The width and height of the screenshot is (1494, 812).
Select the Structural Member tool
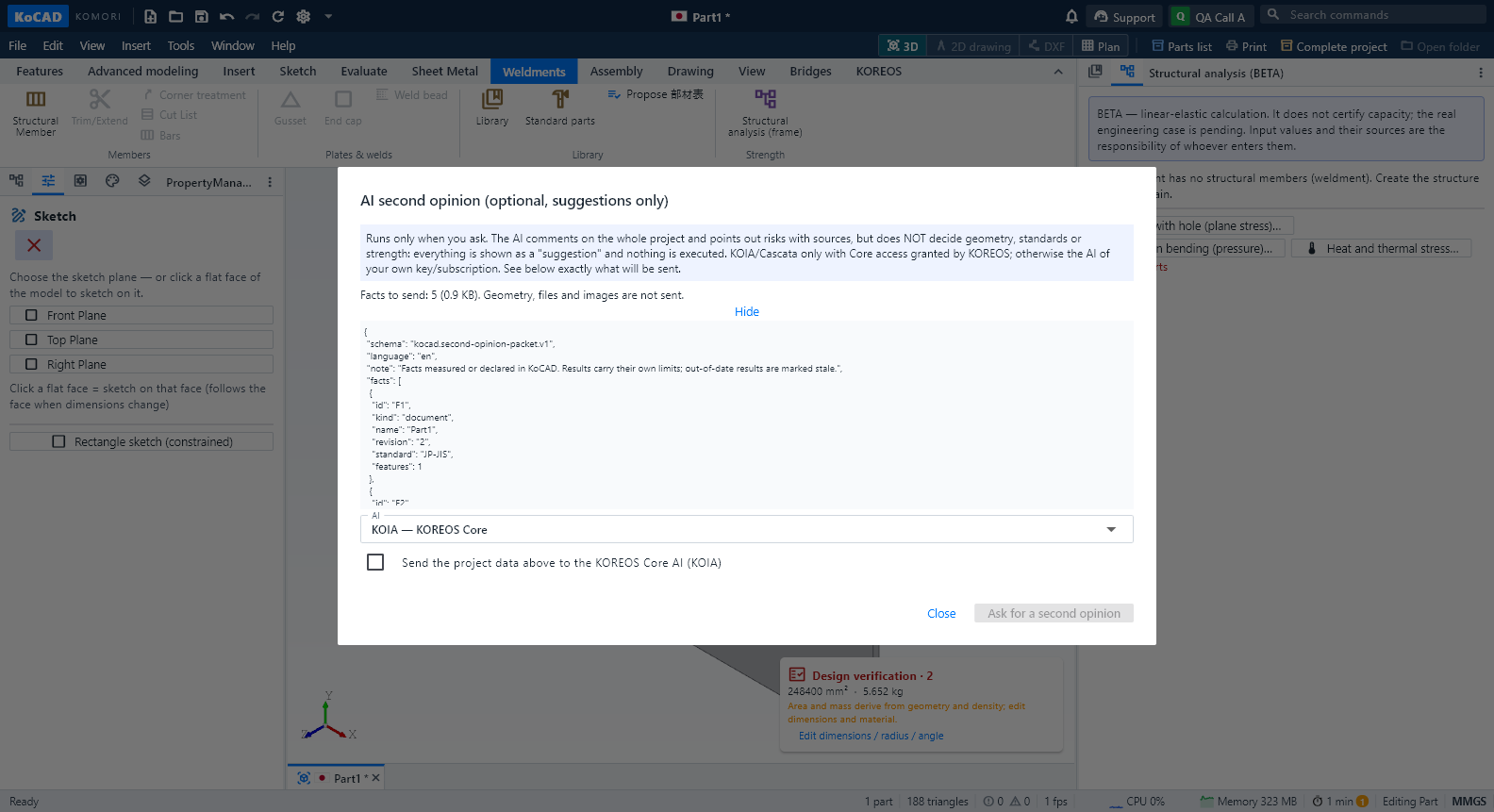36,113
